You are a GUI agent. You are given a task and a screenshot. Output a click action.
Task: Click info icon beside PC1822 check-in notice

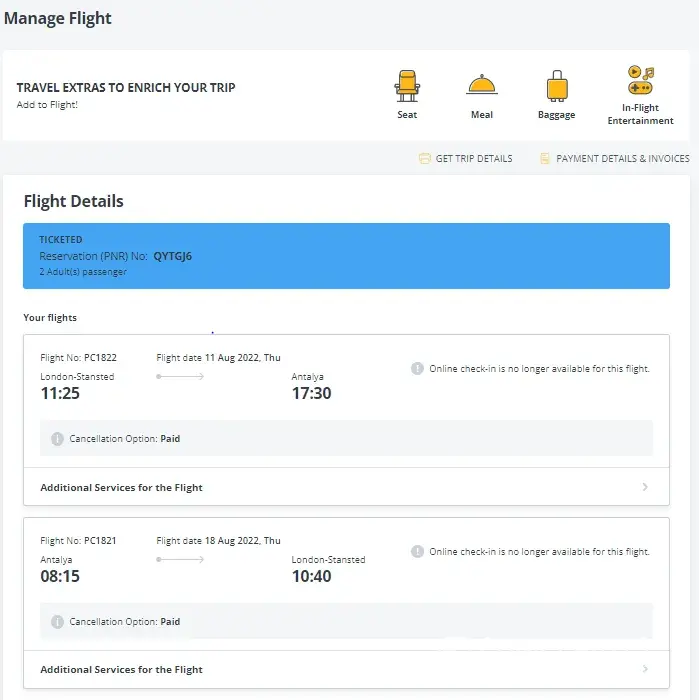[x=418, y=369]
